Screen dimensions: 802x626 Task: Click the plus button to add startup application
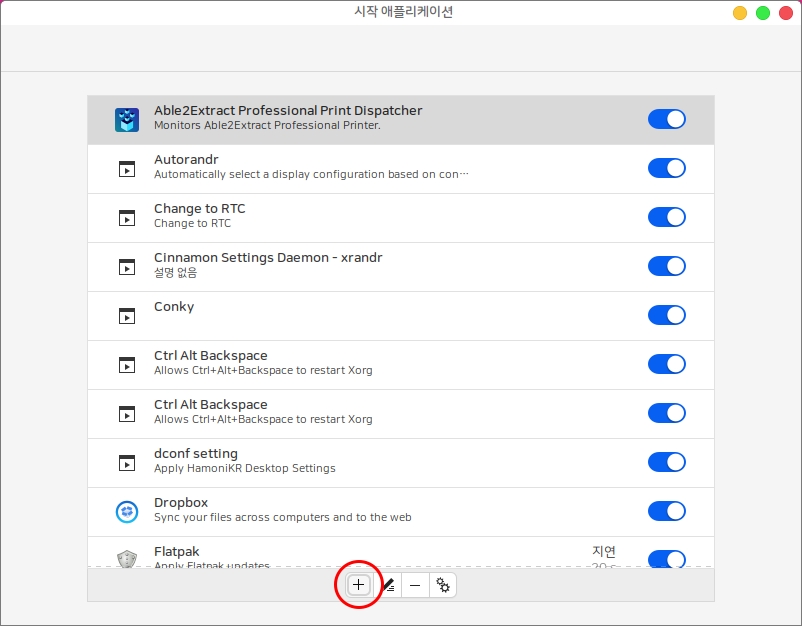tap(358, 585)
